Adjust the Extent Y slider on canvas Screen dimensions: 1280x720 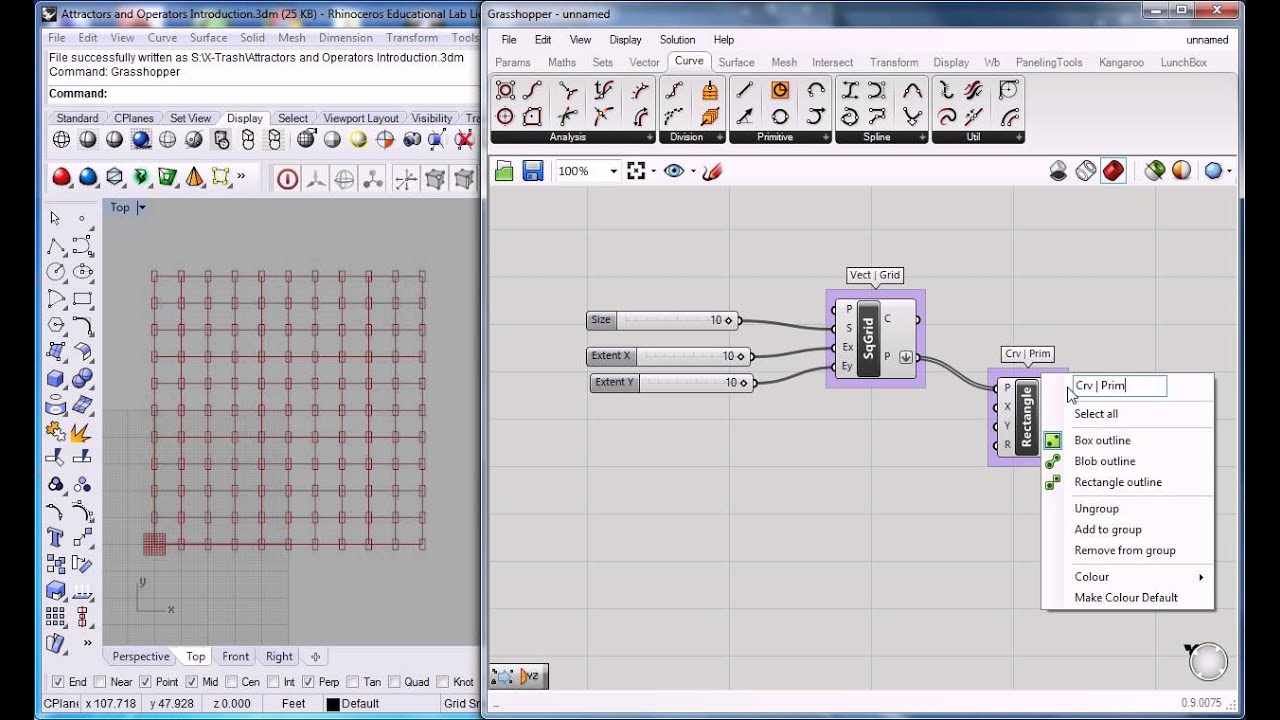673,382
